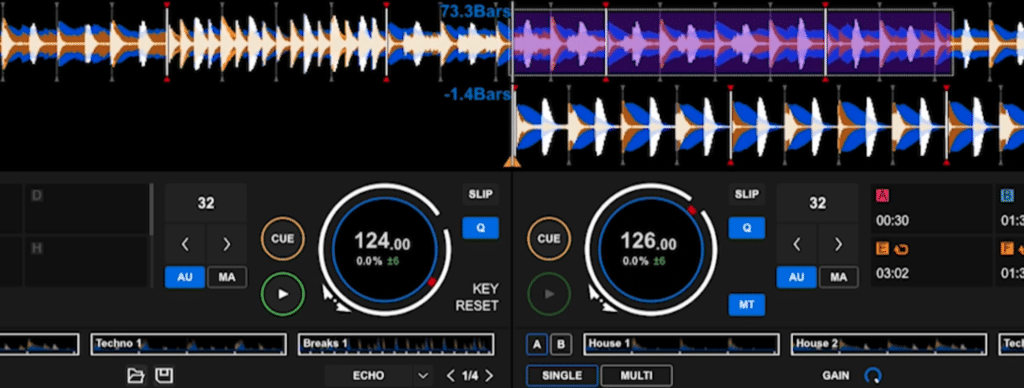Click the loop size 32 on the left deck

[x=206, y=203]
